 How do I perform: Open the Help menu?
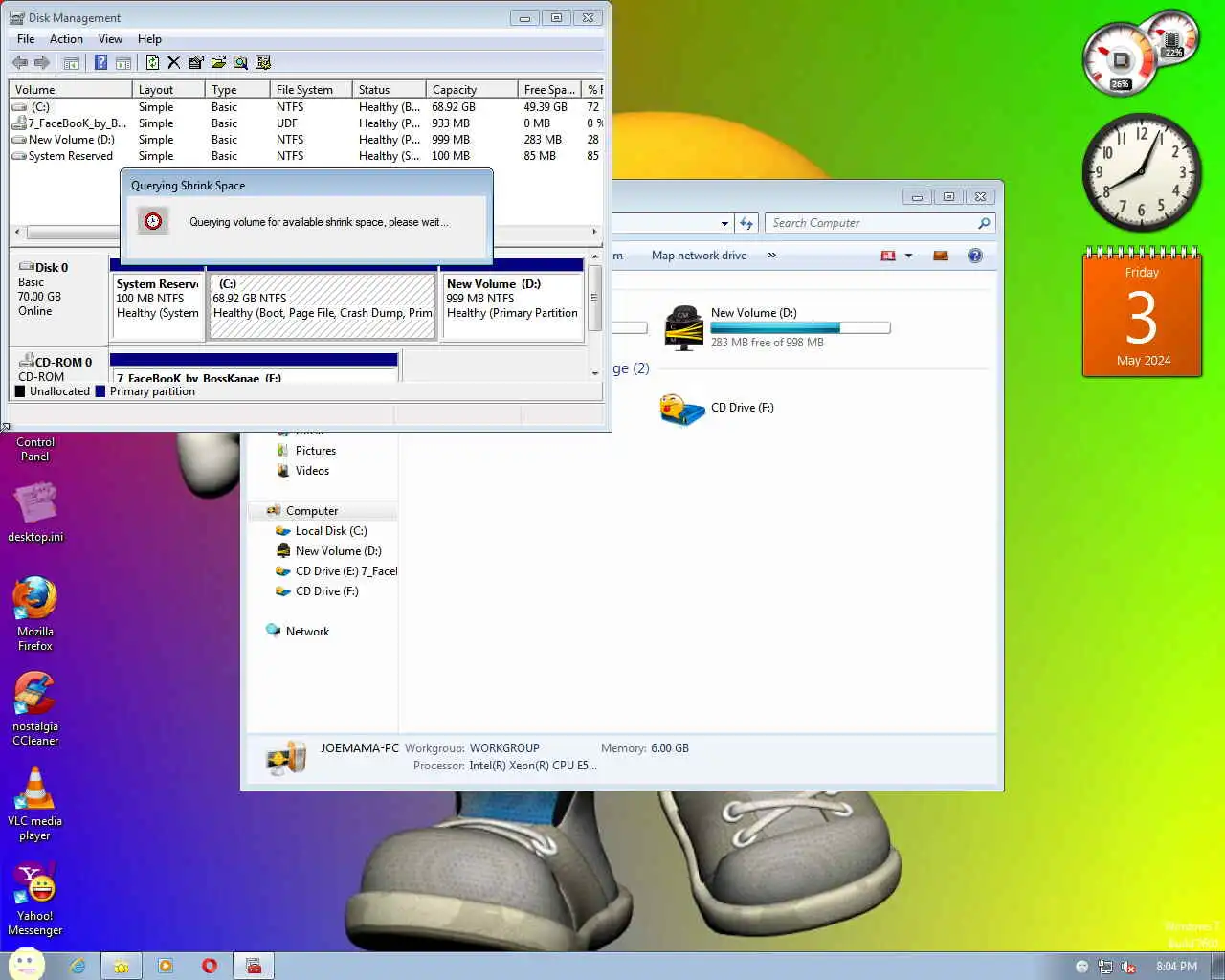149,39
